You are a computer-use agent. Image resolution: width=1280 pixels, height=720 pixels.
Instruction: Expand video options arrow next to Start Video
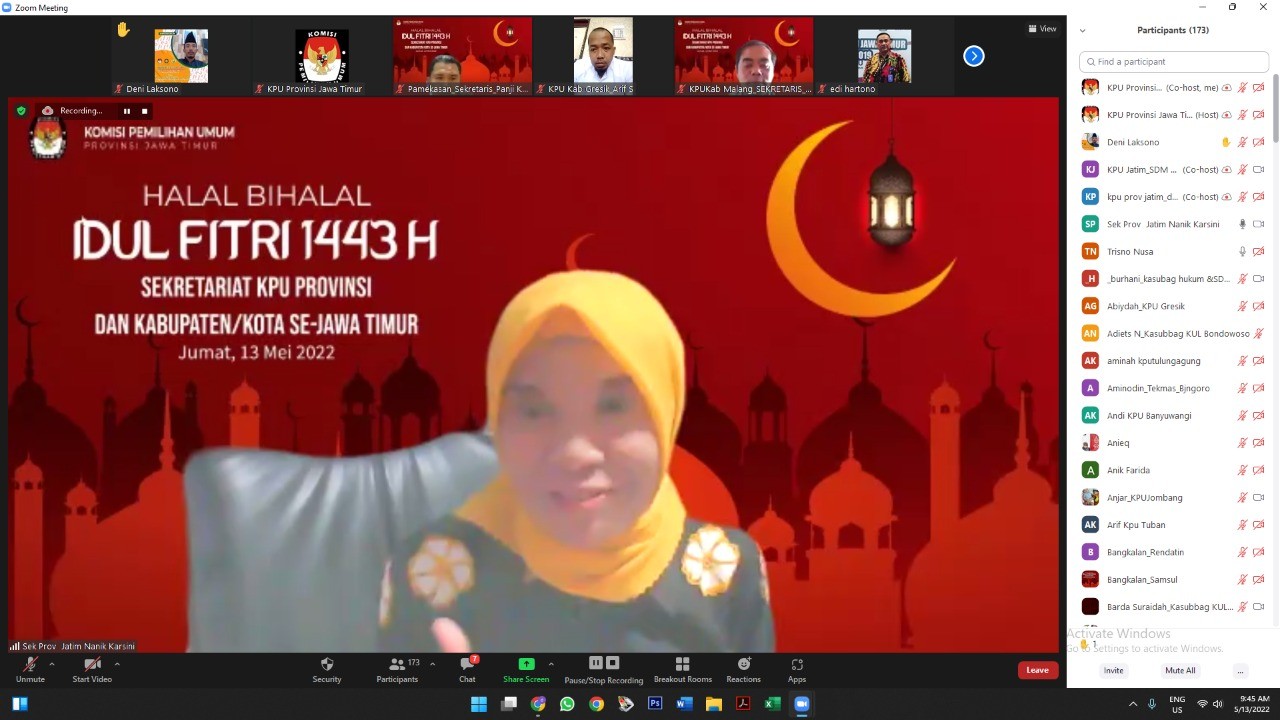pyautogui.click(x=117, y=664)
